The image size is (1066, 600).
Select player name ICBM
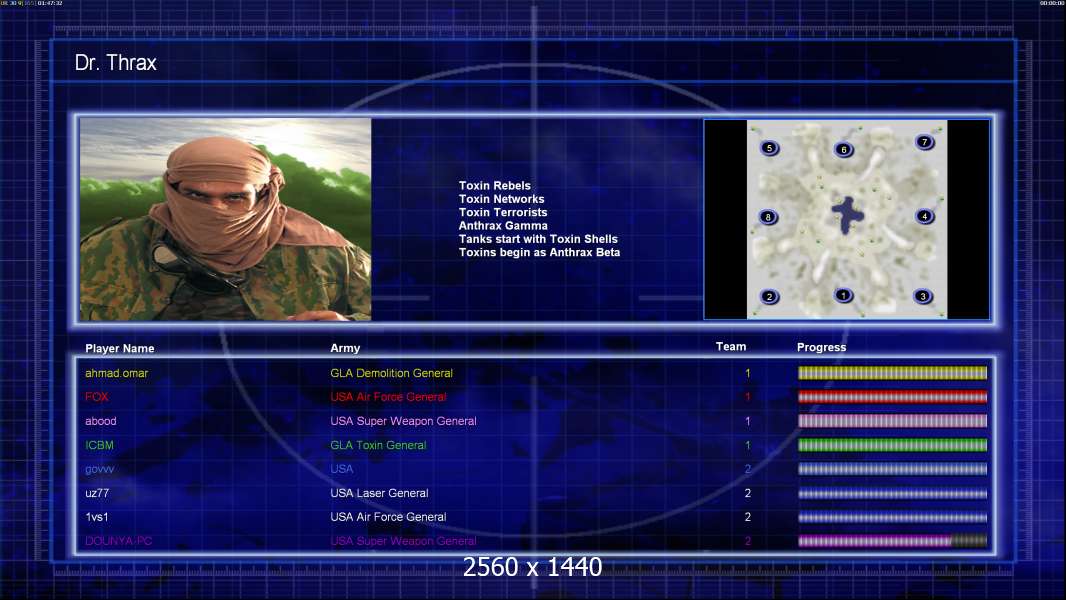[x=99, y=445]
